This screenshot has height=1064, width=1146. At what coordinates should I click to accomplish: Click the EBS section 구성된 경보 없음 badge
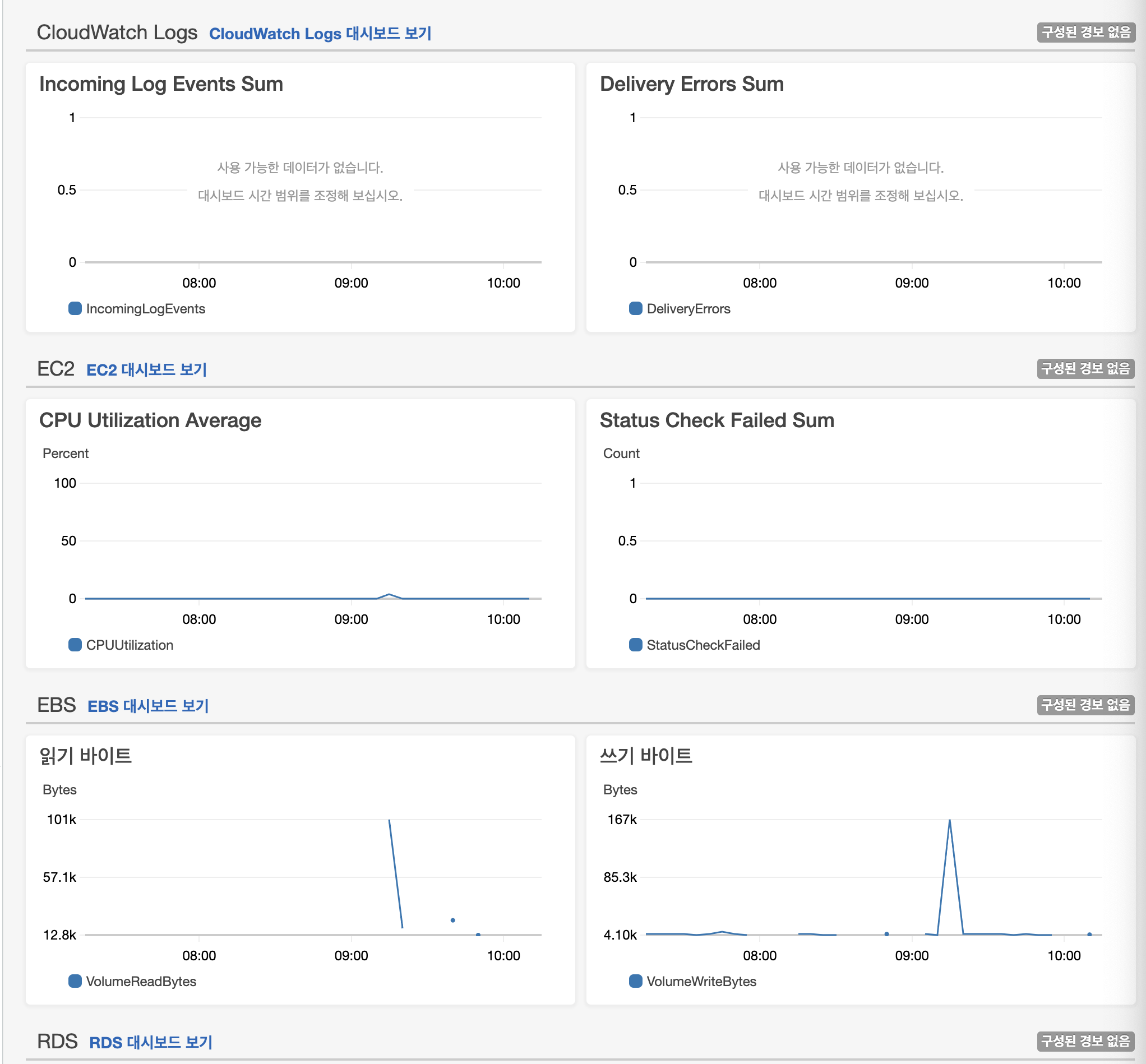1085,705
